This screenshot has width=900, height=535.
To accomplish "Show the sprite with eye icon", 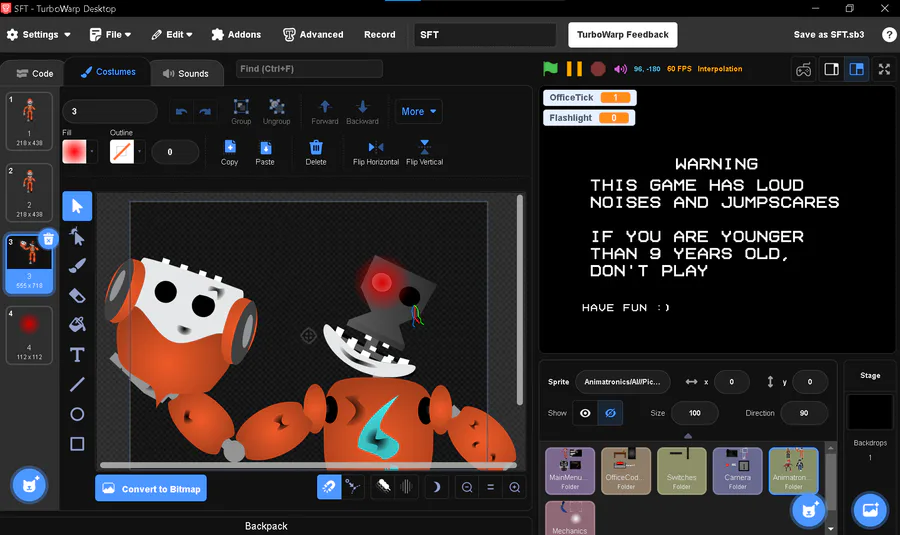I will click(585, 413).
